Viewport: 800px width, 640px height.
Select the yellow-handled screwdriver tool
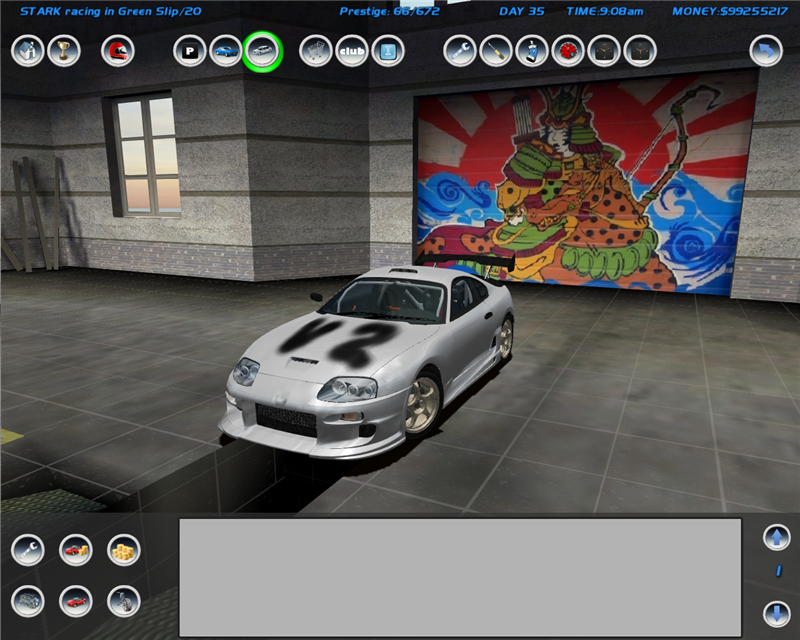(496, 51)
